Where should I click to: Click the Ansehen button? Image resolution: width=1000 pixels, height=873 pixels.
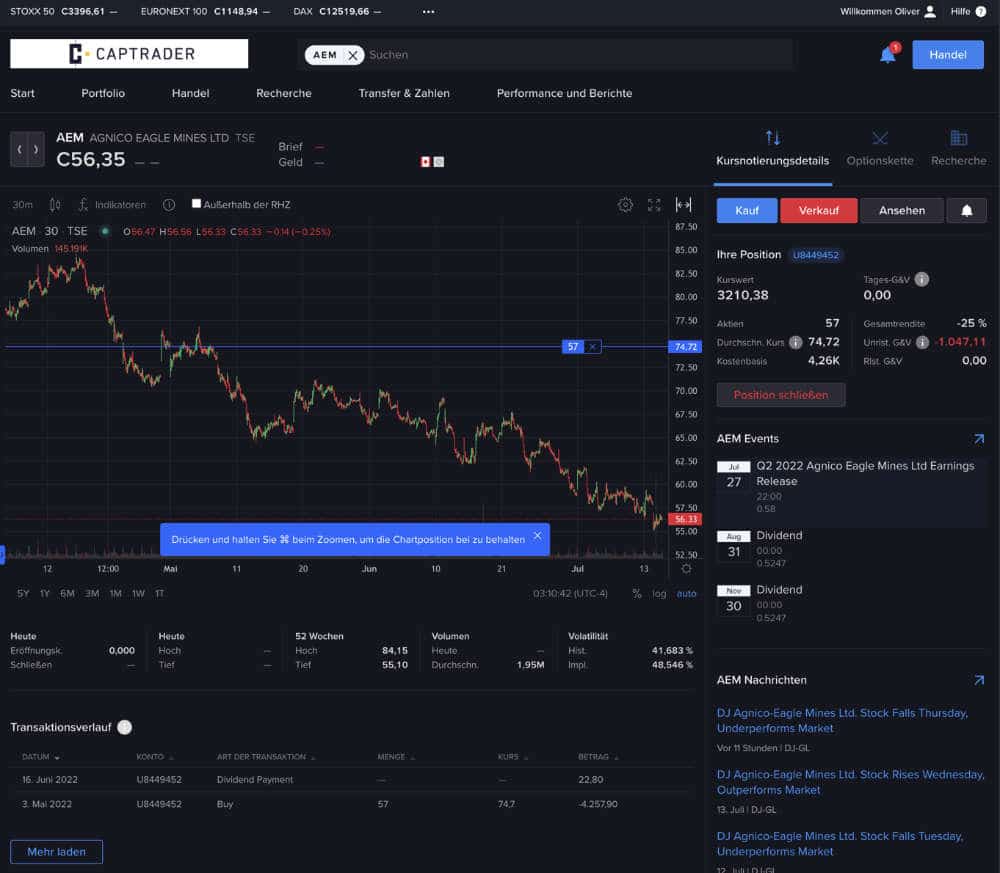(x=902, y=210)
